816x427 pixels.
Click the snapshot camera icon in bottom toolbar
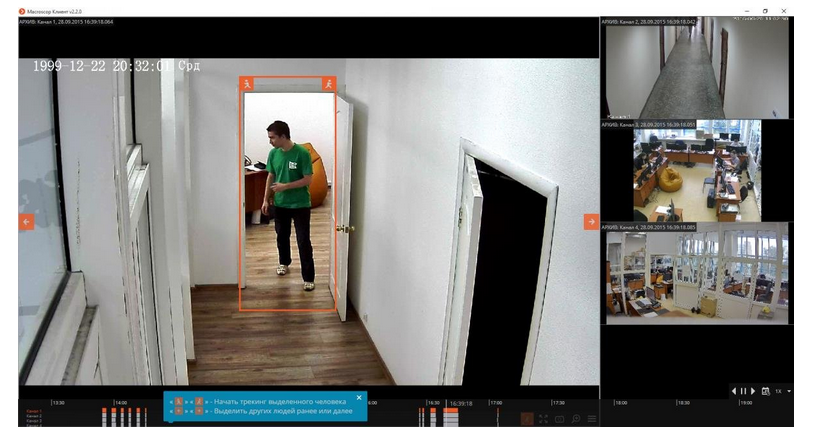[559, 419]
